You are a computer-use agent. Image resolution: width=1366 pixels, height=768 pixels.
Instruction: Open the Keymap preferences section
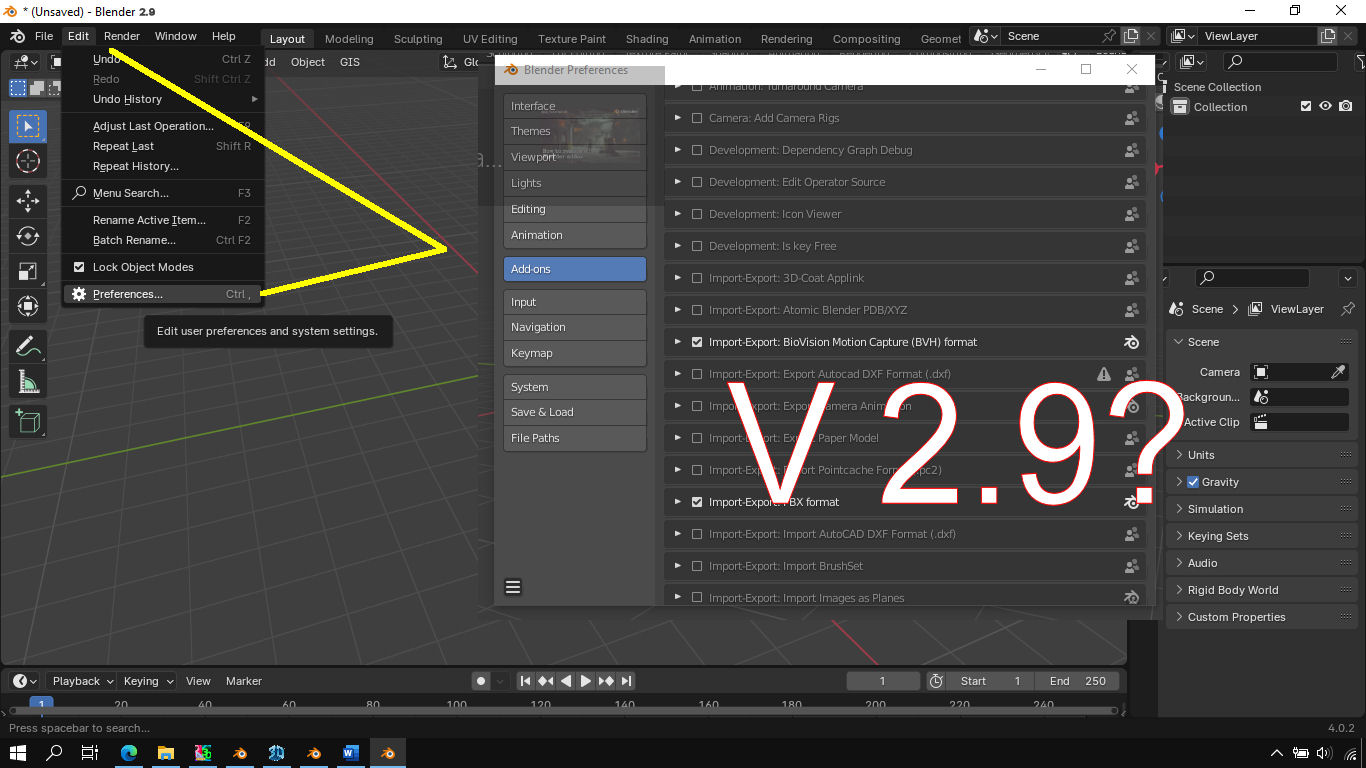pos(575,353)
